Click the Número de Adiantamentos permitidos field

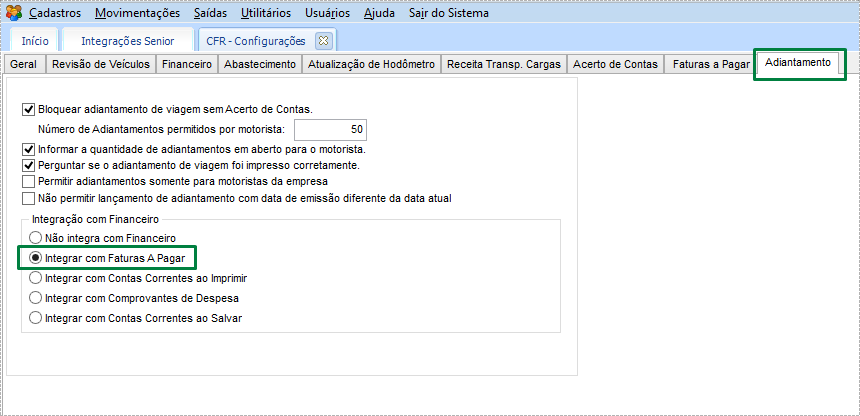point(330,130)
